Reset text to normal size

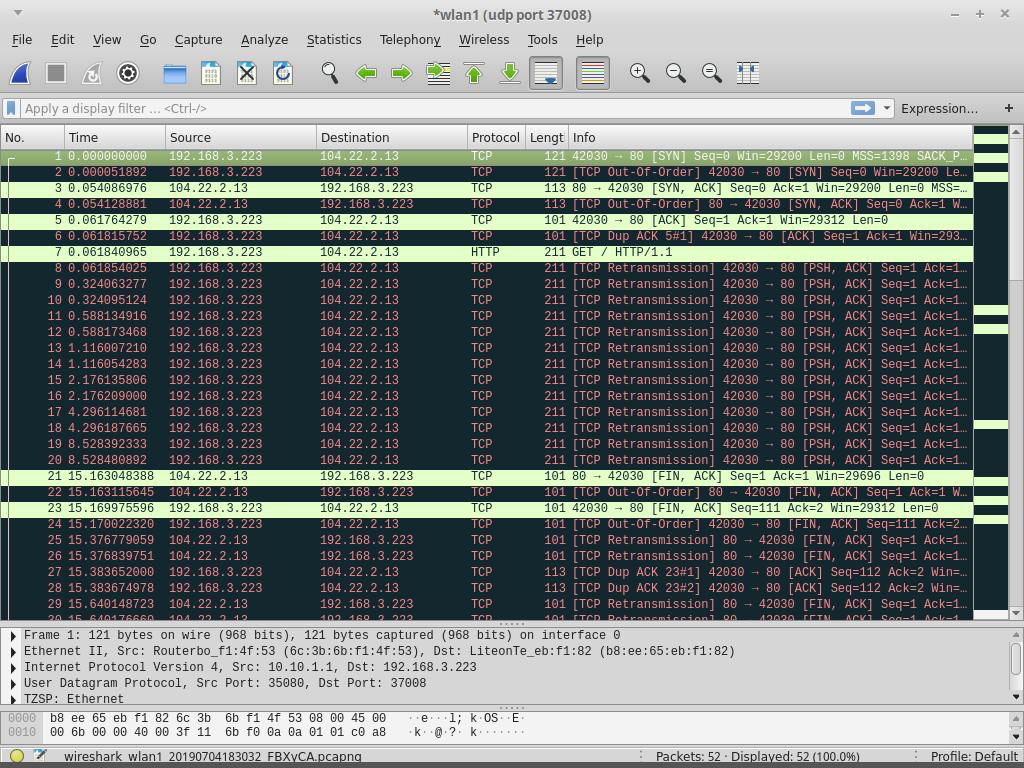711,73
